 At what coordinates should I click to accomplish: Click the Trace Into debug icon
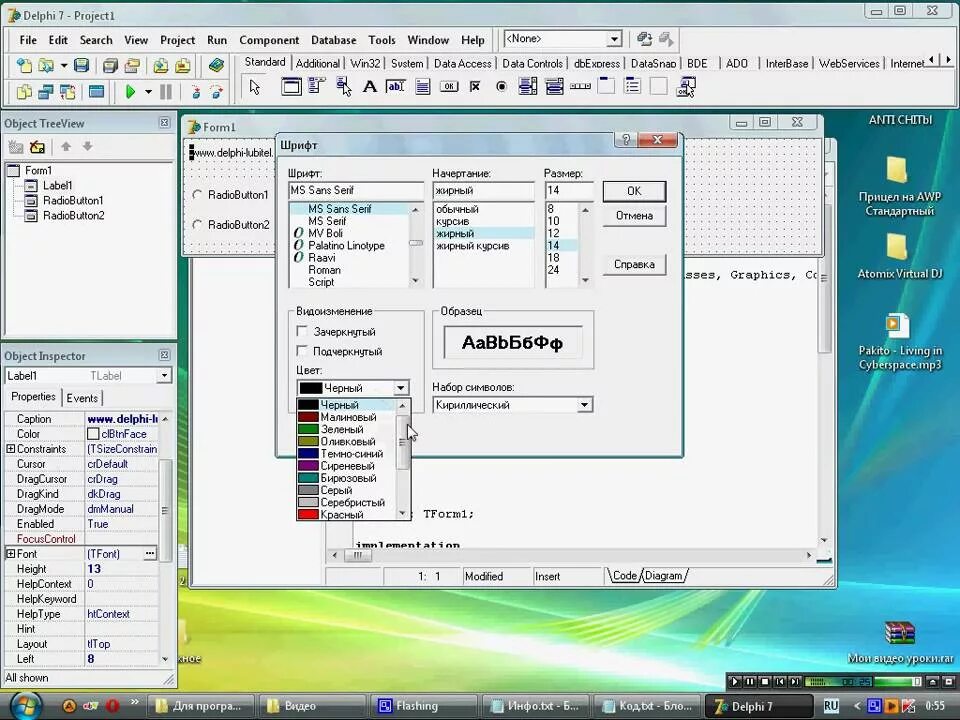(195, 92)
